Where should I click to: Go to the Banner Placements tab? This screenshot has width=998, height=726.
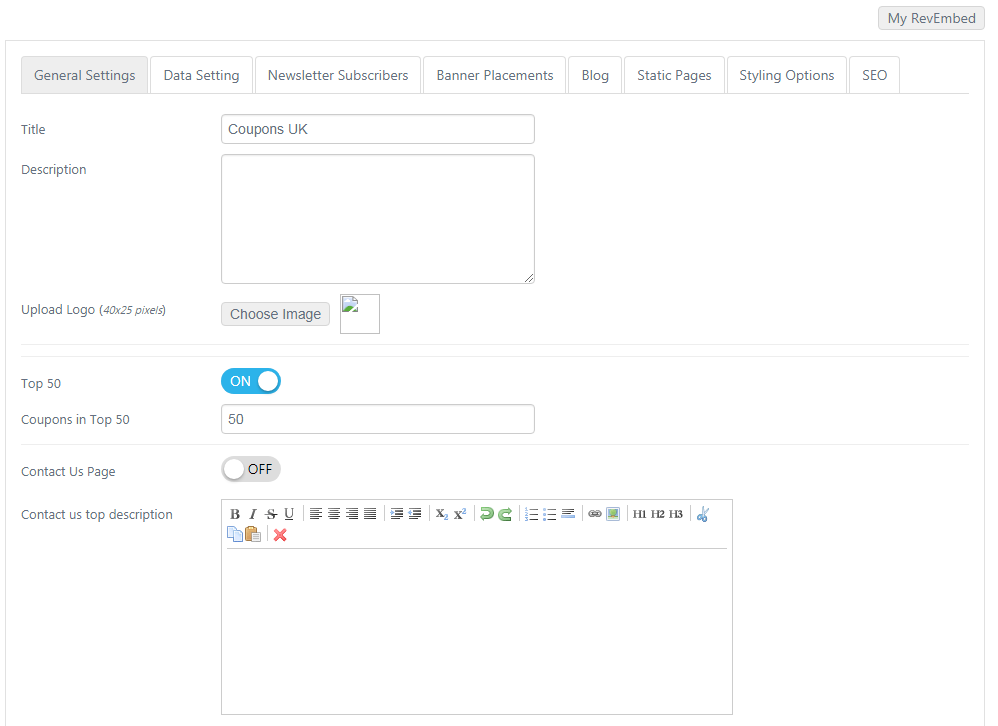[x=495, y=75]
